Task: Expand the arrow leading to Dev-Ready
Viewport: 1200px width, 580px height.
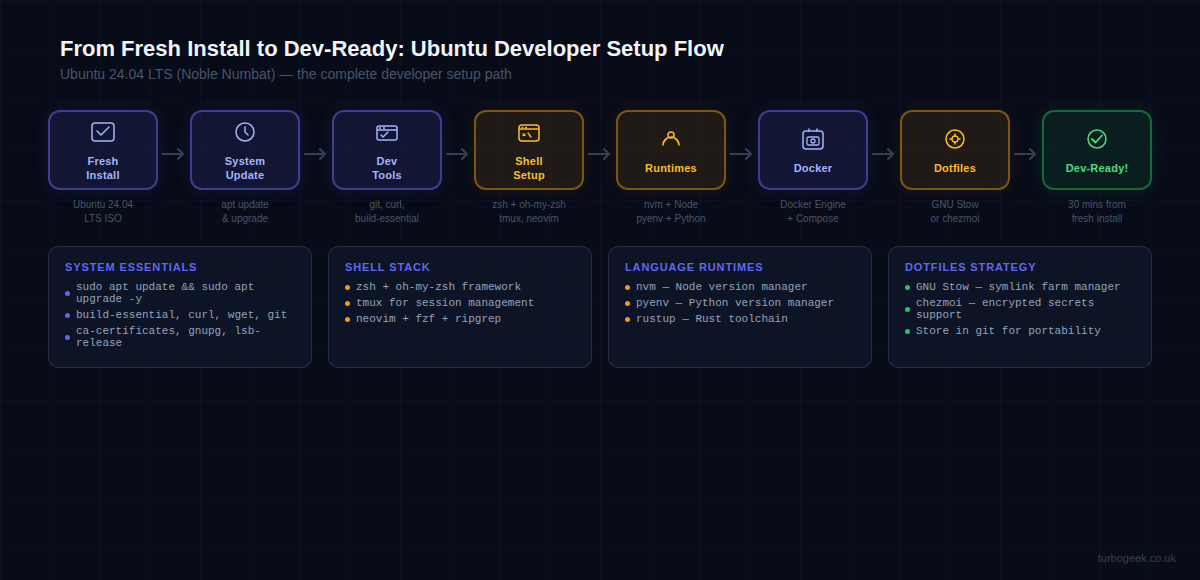Action: coord(1024,153)
